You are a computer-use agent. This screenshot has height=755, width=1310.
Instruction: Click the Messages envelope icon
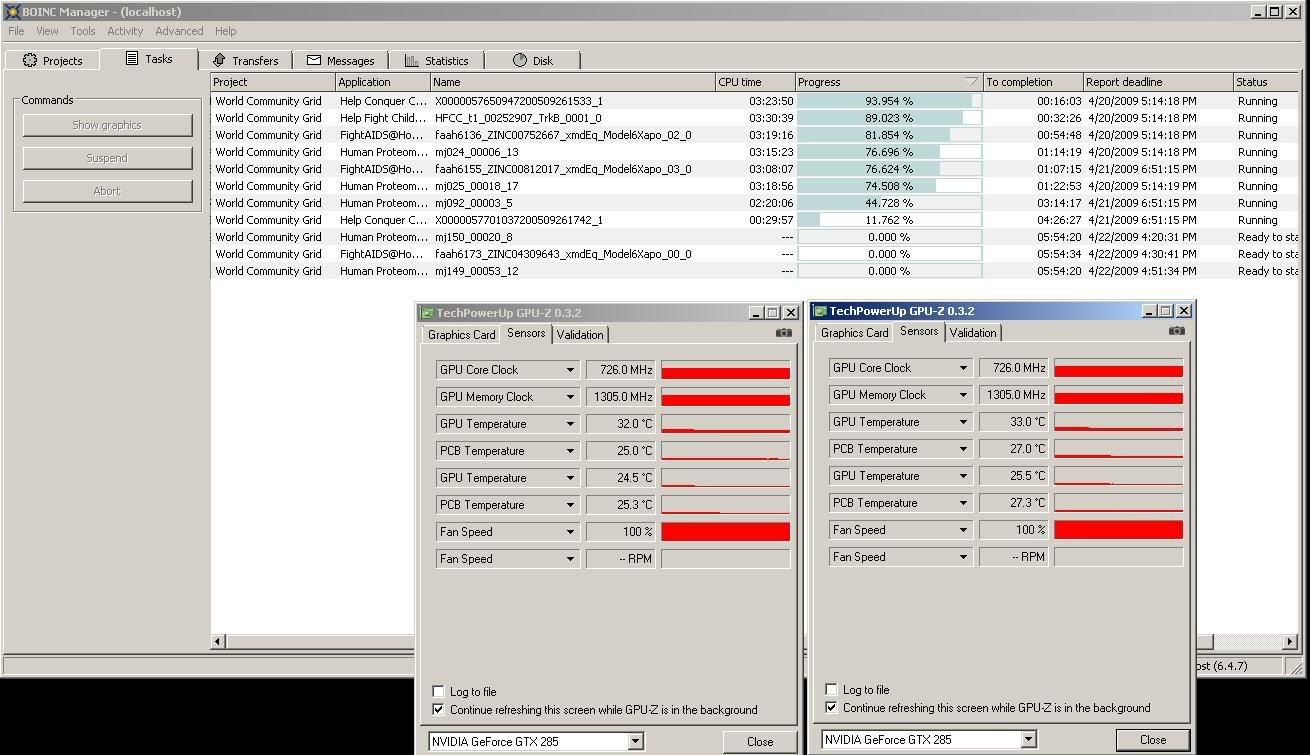coord(314,60)
